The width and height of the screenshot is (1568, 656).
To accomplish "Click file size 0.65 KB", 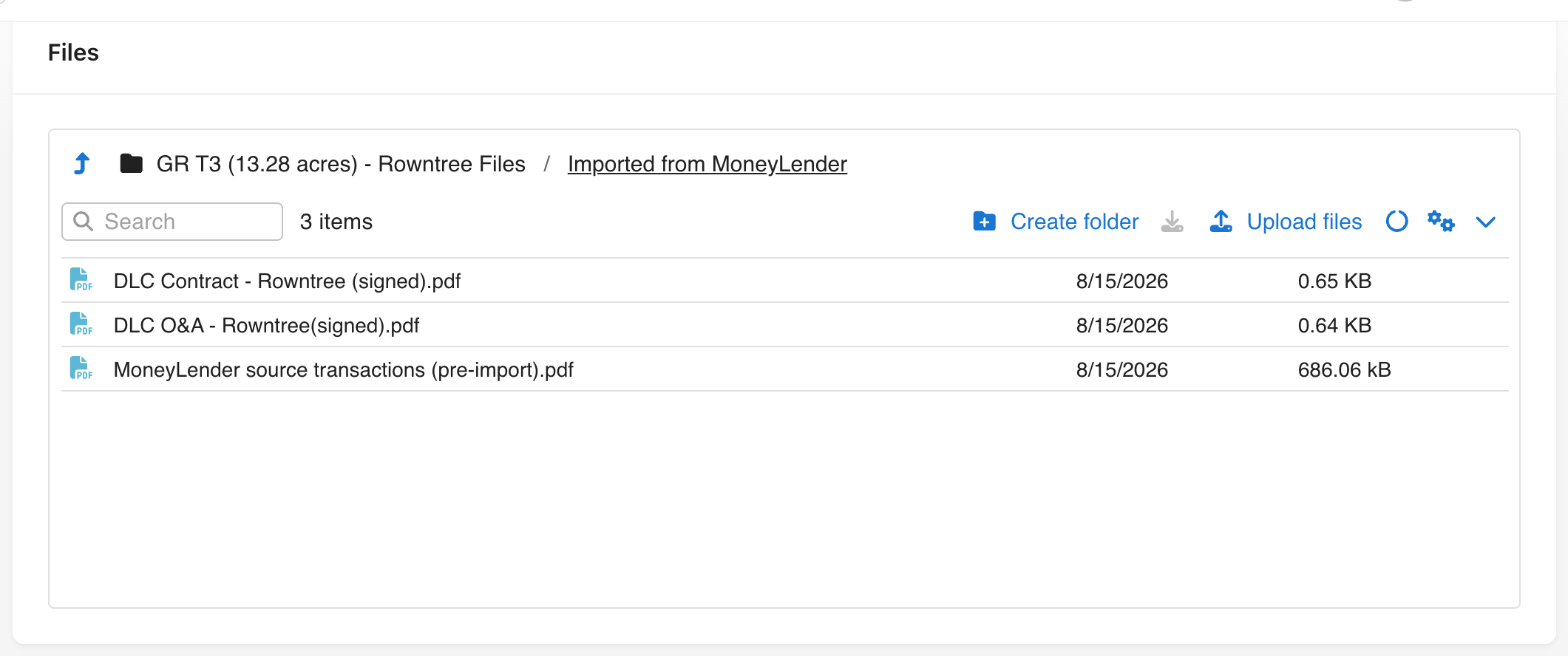I will (1334, 281).
